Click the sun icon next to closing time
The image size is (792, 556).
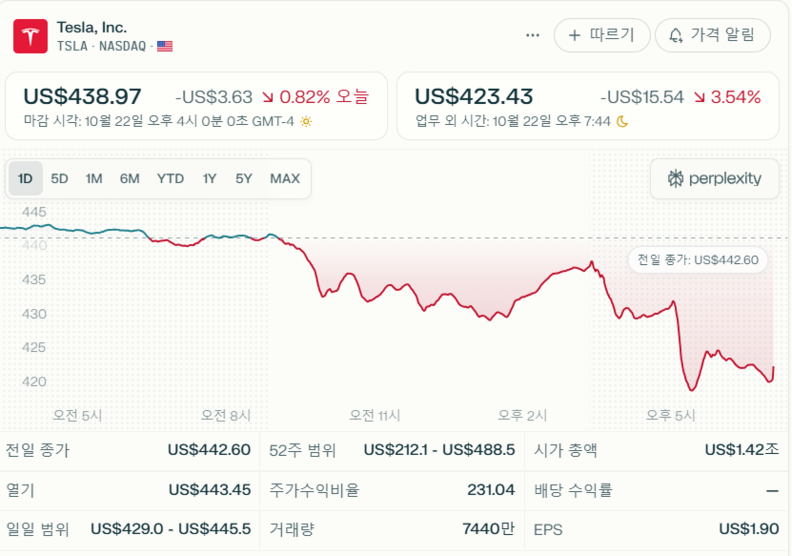click(306, 122)
